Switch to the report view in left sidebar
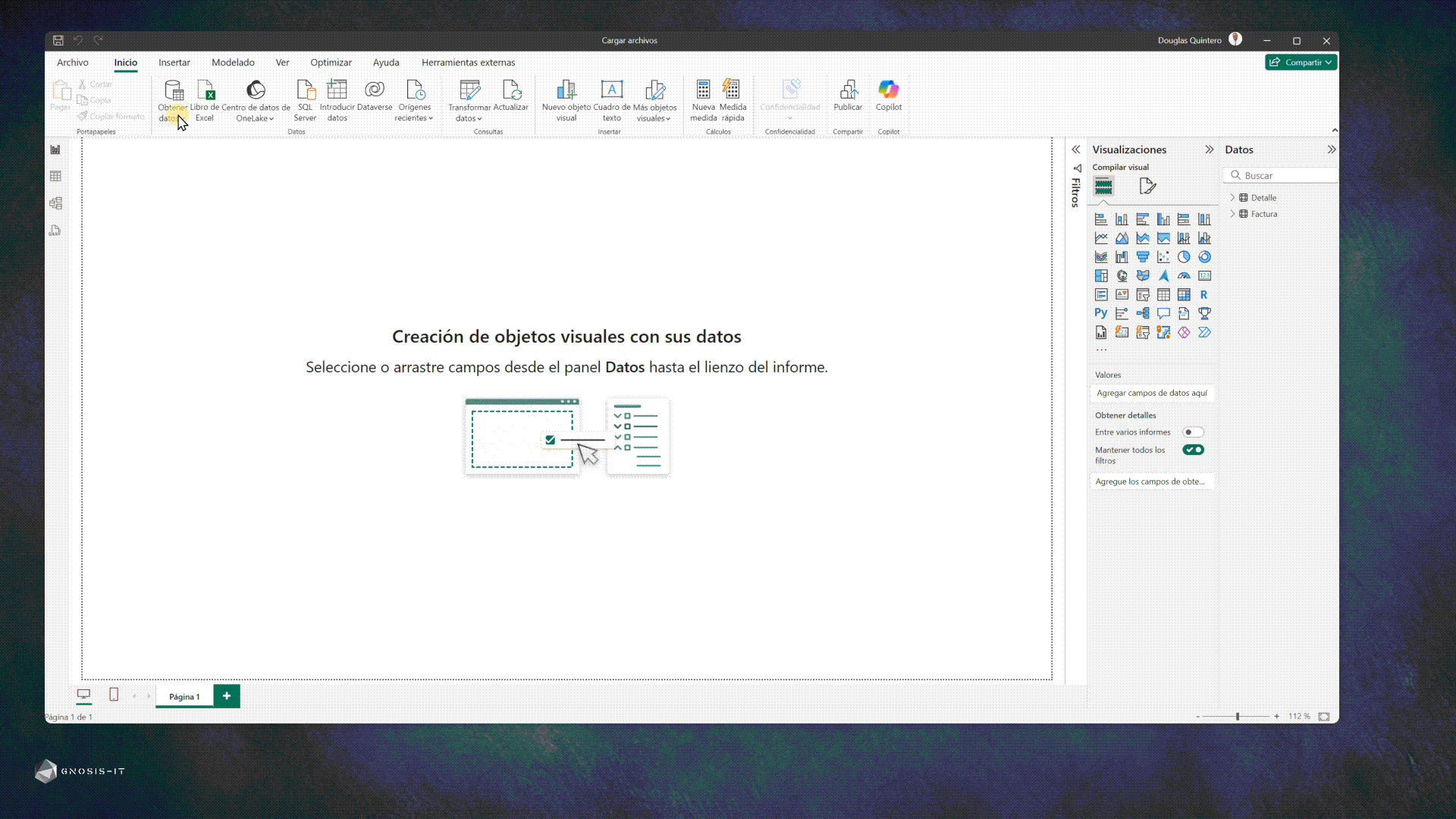This screenshot has width=1456, height=819. click(x=55, y=150)
